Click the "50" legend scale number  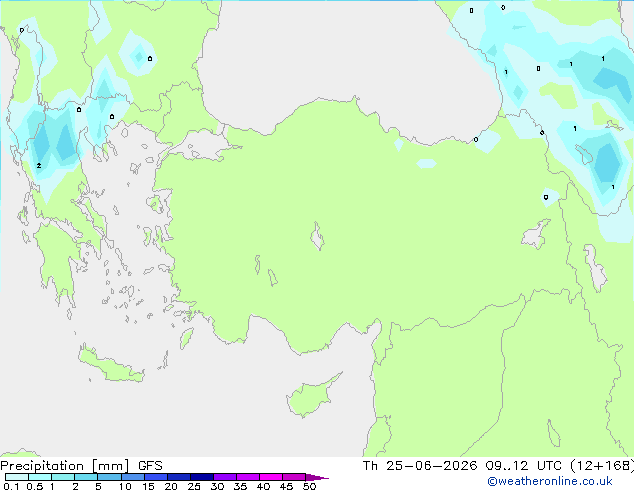pos(309,486)
